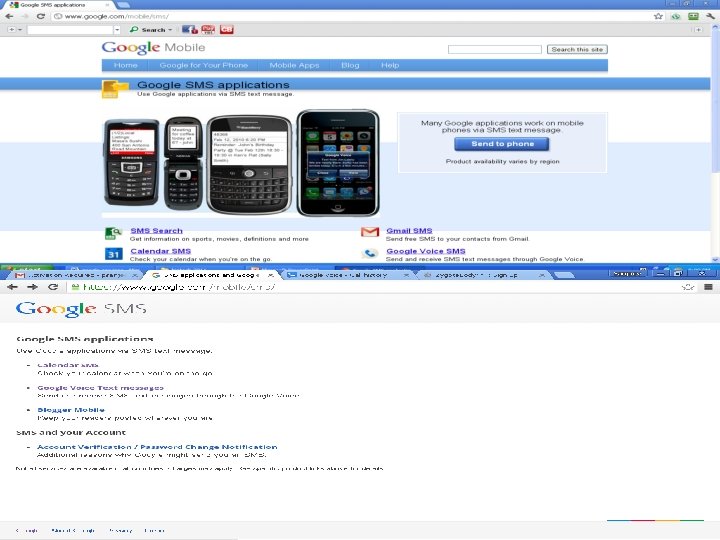Click BlackBerry phone image
The width and height of the screenshot is (720, 540).
pos(248,164)
